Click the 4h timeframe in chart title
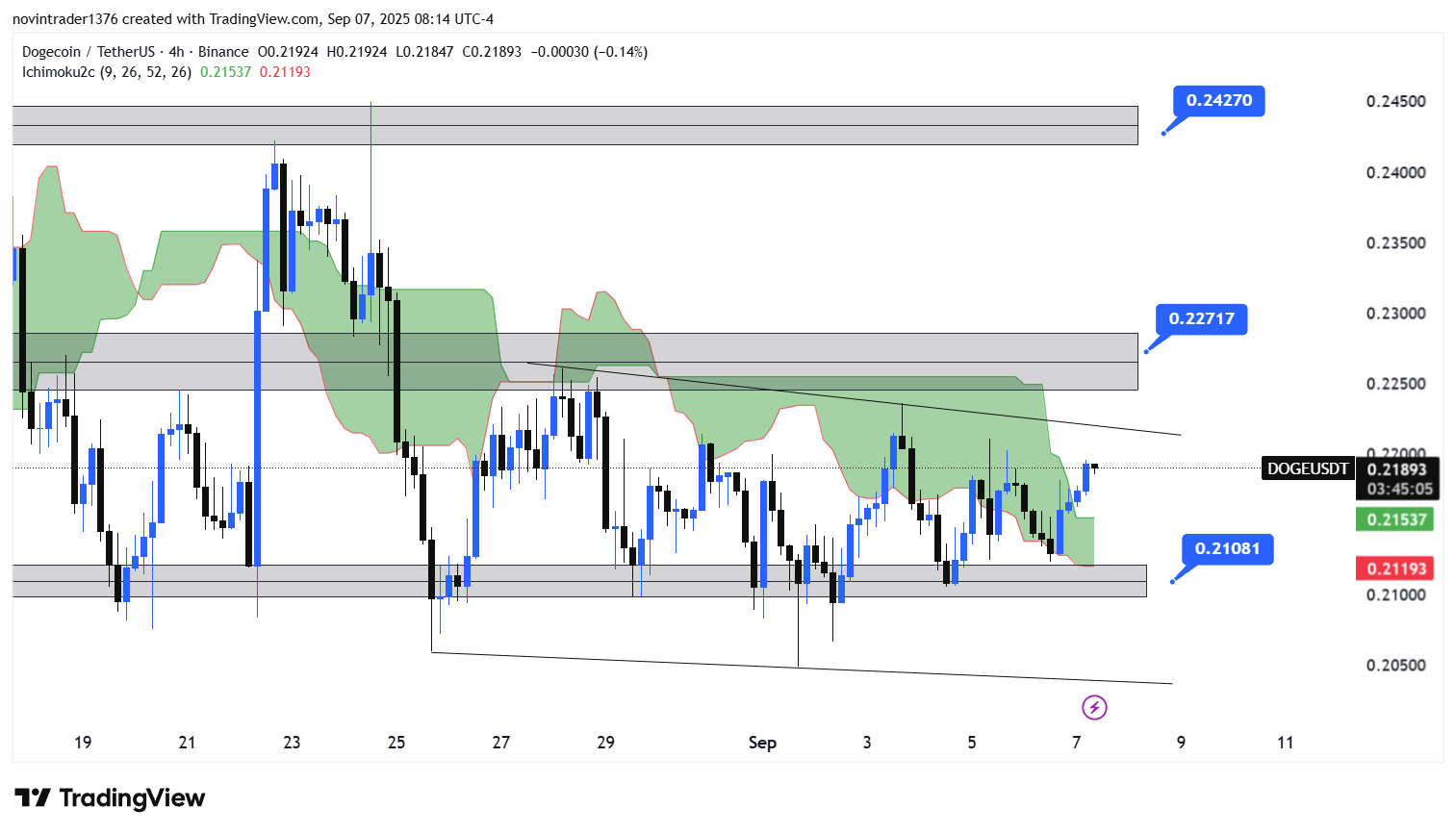 pos(176,52)
